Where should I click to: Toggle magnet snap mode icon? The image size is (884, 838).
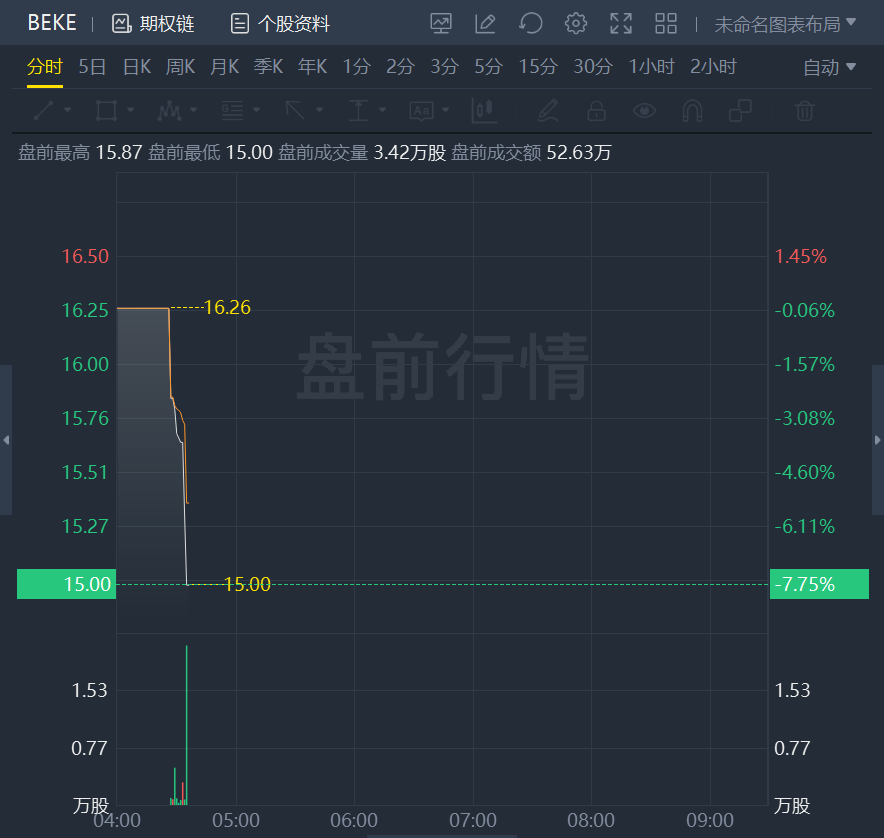pyautogui.click(x=692, y=111)
